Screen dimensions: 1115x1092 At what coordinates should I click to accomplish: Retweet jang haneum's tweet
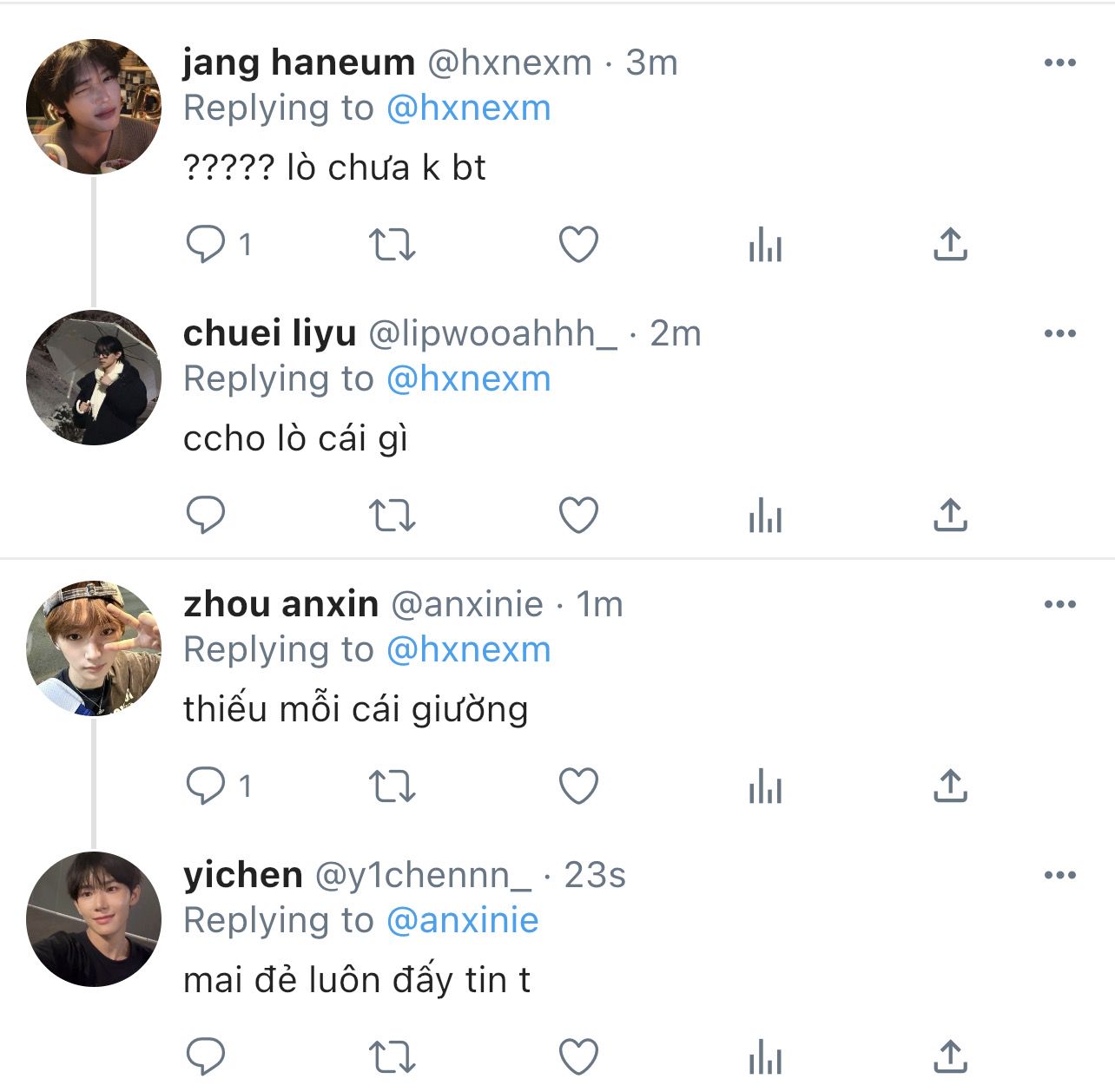pyautogui.click(x=393, y=245)
